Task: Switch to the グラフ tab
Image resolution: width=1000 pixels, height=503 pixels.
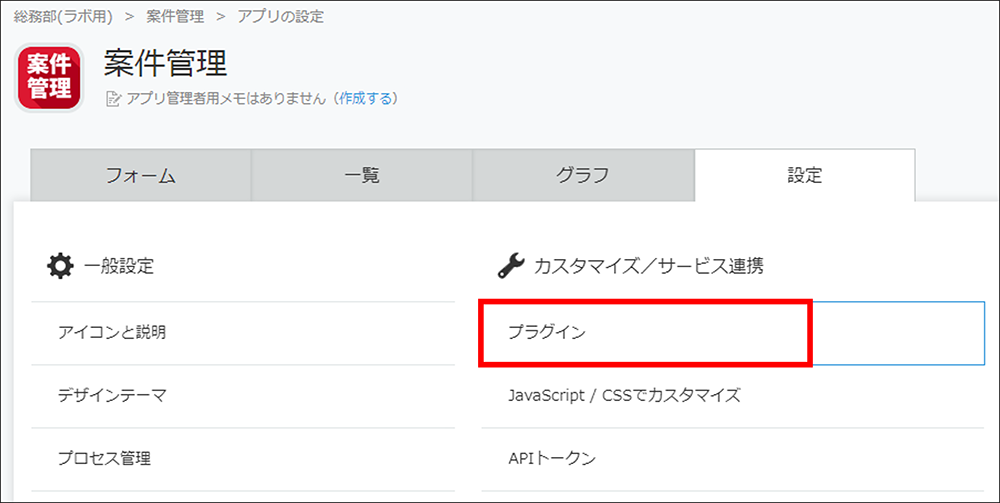Action: coord(583,175)
